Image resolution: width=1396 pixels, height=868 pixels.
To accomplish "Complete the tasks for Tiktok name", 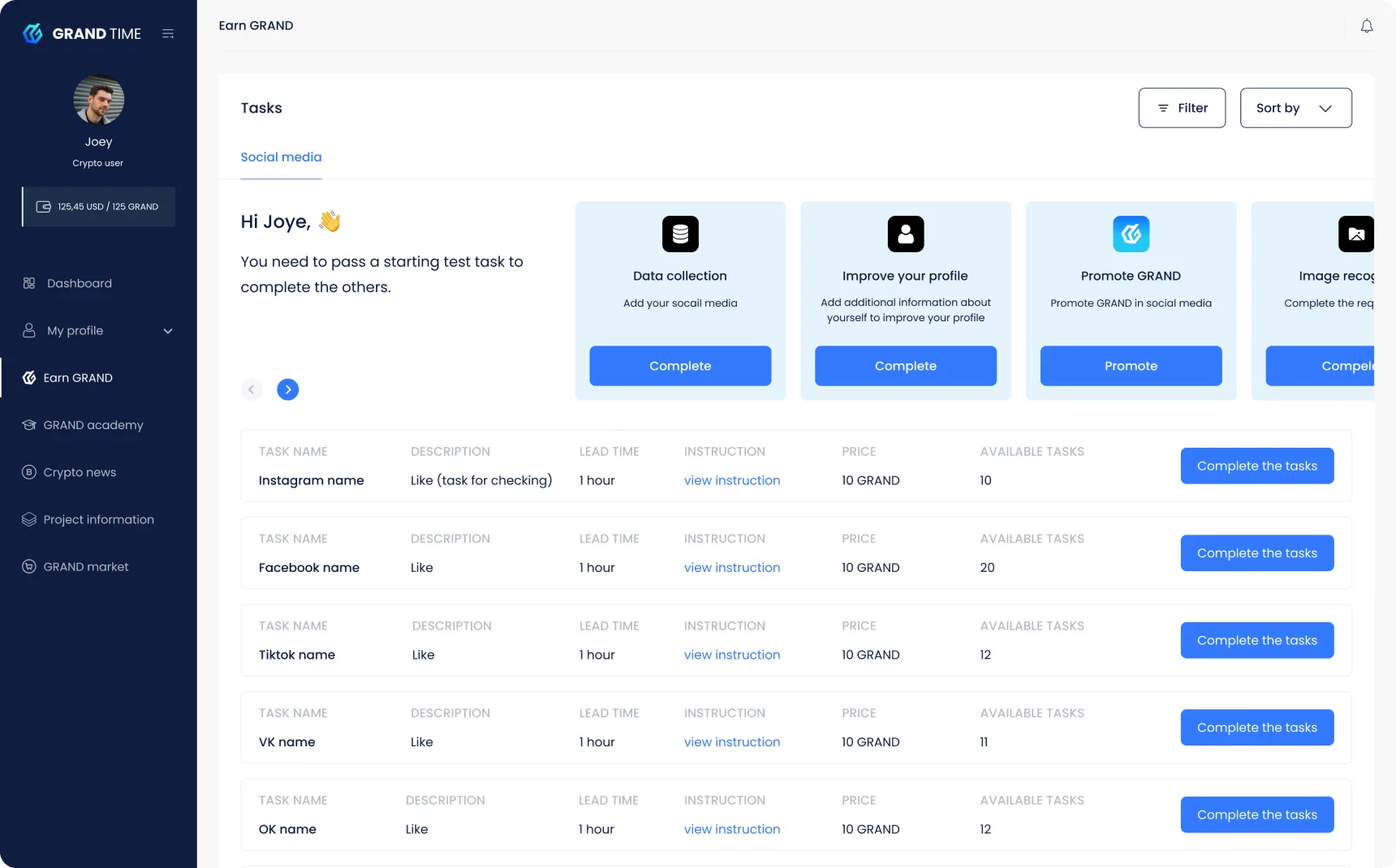I will click(x=1257, y=640).
